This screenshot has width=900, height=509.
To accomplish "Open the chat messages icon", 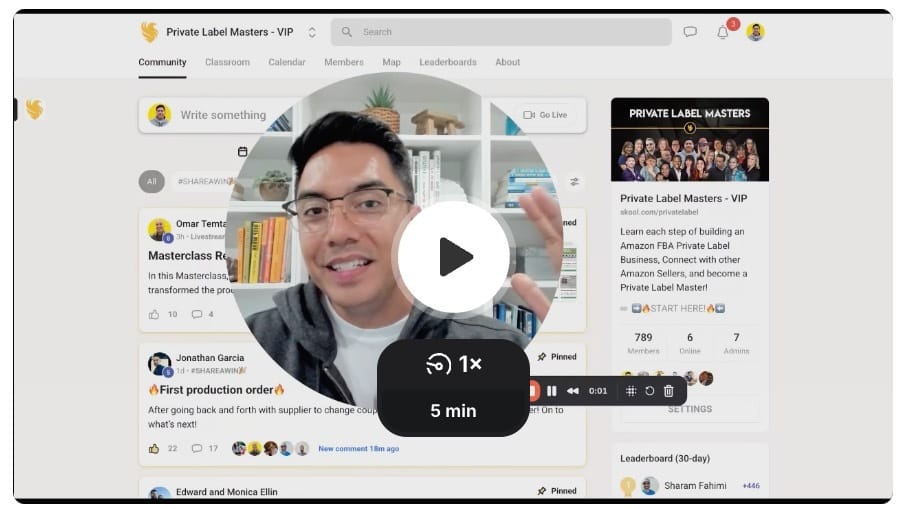I will coord(690,32).
